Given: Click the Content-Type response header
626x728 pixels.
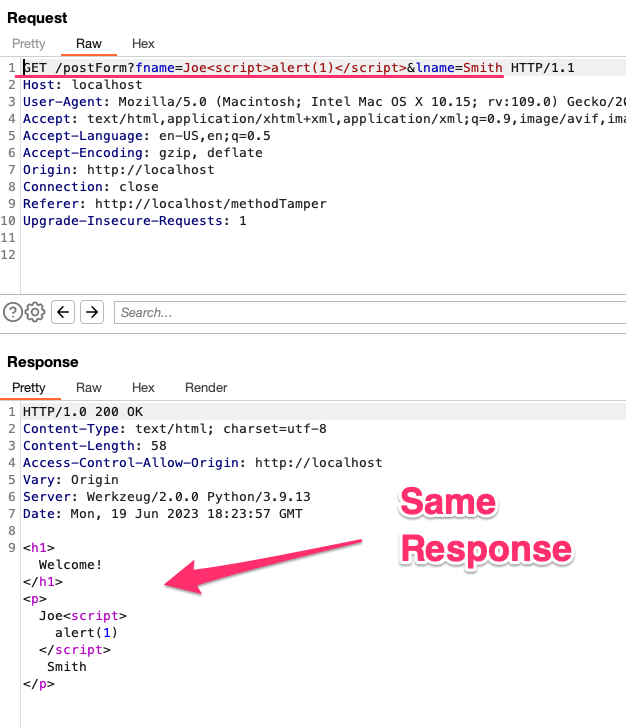Looking at the screenshot, I should pos(175,429).
